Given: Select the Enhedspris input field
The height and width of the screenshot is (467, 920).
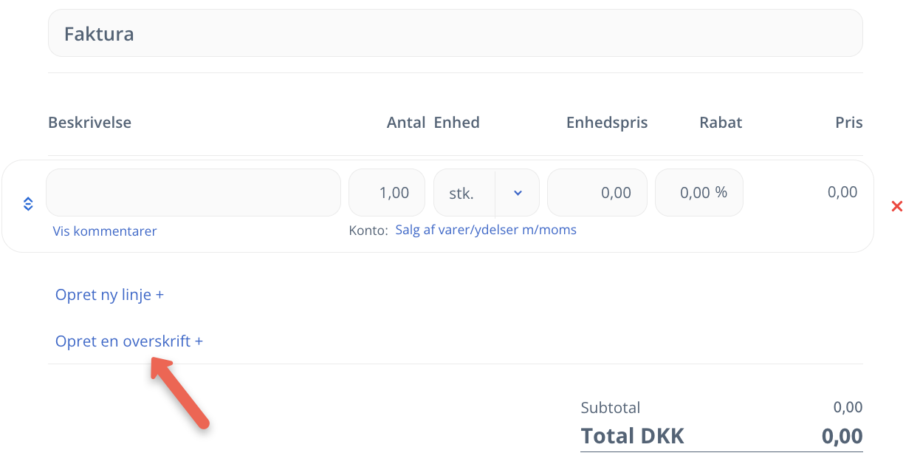Looking at the screenshot, I should click(597, 193).
